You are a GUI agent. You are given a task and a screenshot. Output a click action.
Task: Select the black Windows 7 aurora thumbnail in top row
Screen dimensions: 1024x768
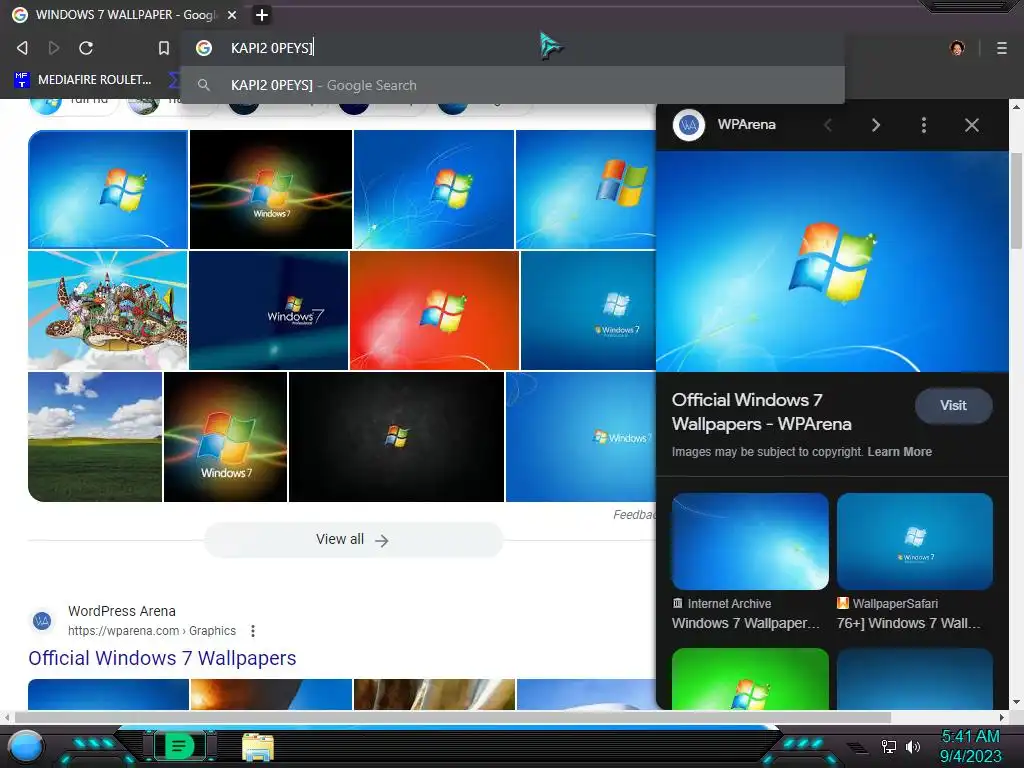[270, 189]
